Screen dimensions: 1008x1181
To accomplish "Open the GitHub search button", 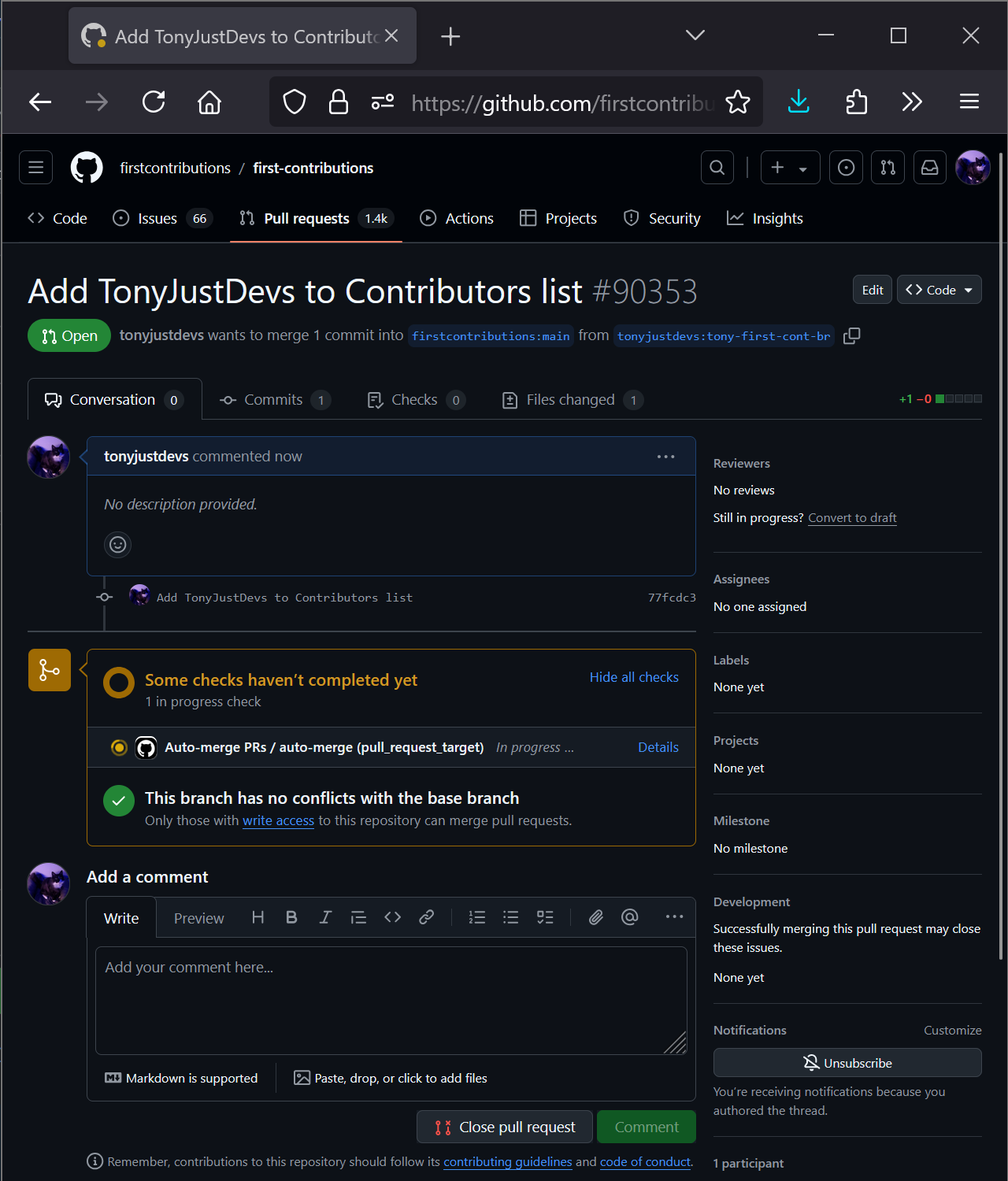I will click(x=717, y=167).
